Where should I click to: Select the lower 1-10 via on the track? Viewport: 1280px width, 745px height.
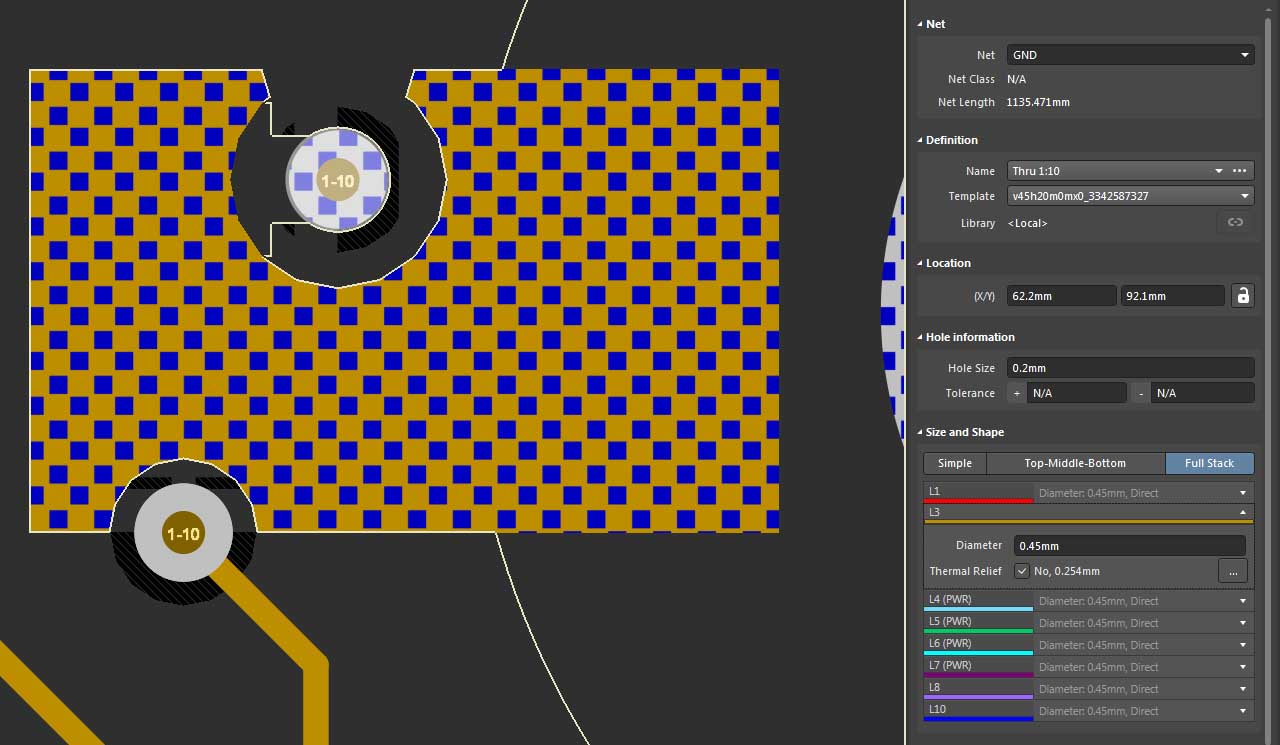point(183,534)
